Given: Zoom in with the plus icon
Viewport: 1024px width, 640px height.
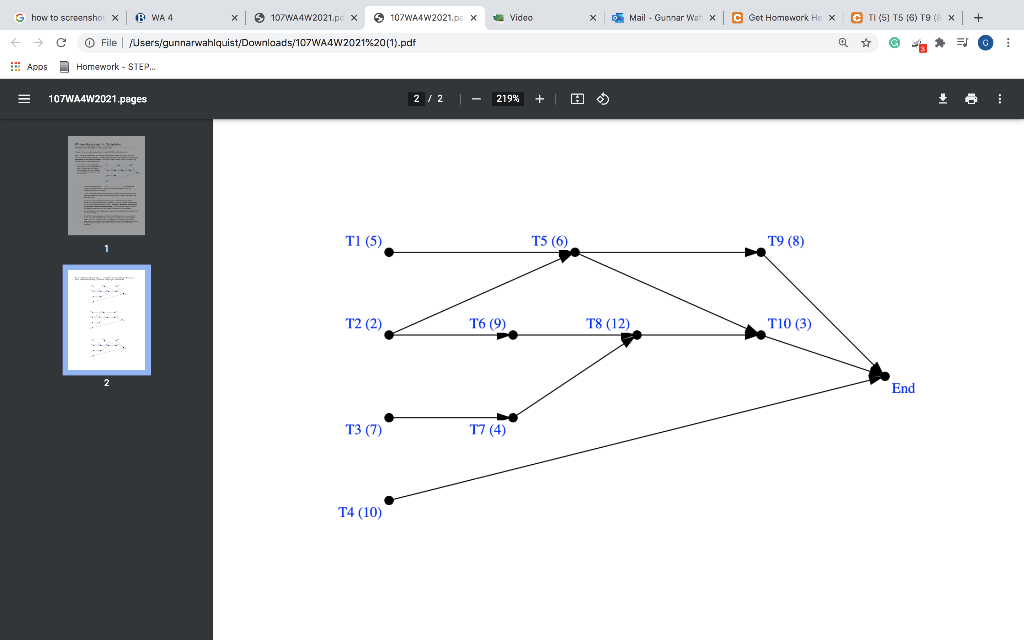Looking at the screenshot, I should [x=539, y=99].
